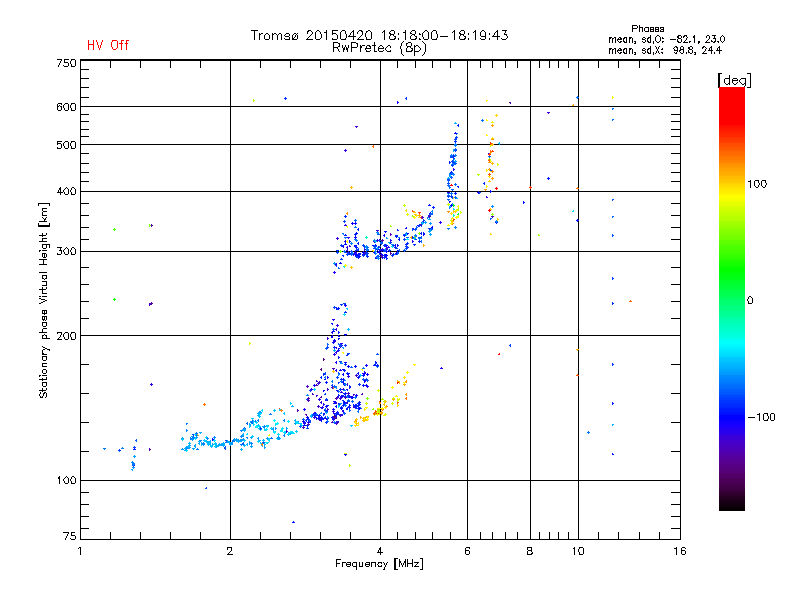Click the colorbar tick label "-100"
Screen dimensions: 800x600
click(x=761, y=417)
